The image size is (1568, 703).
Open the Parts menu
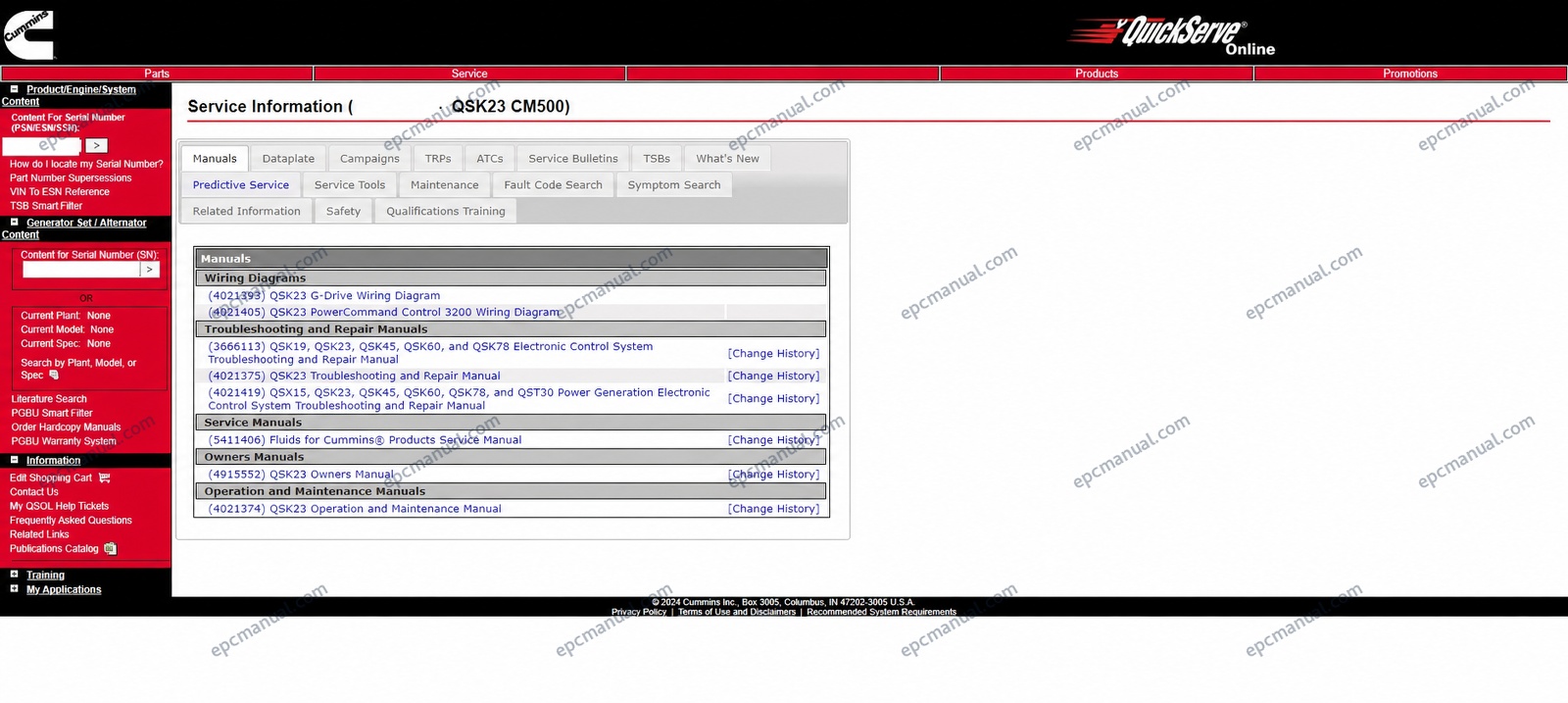point(157,74)
